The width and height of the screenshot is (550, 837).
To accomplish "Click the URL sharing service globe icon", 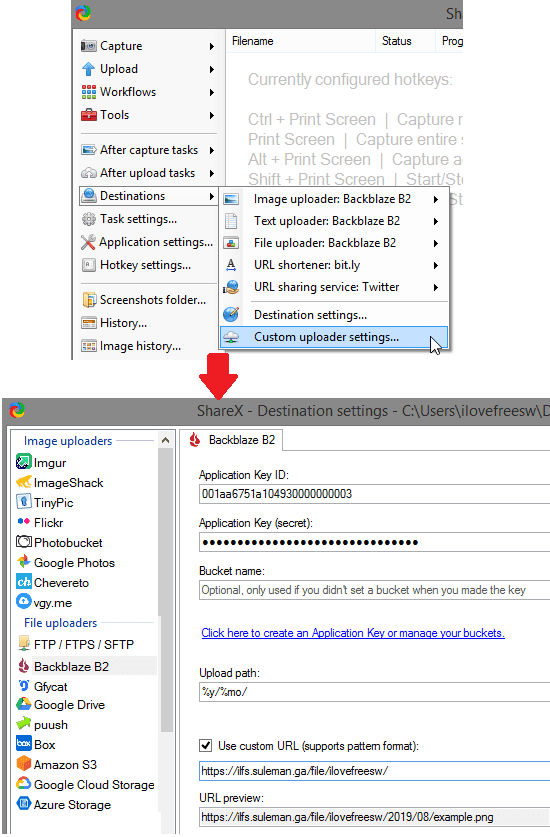I will coord(231,287).
